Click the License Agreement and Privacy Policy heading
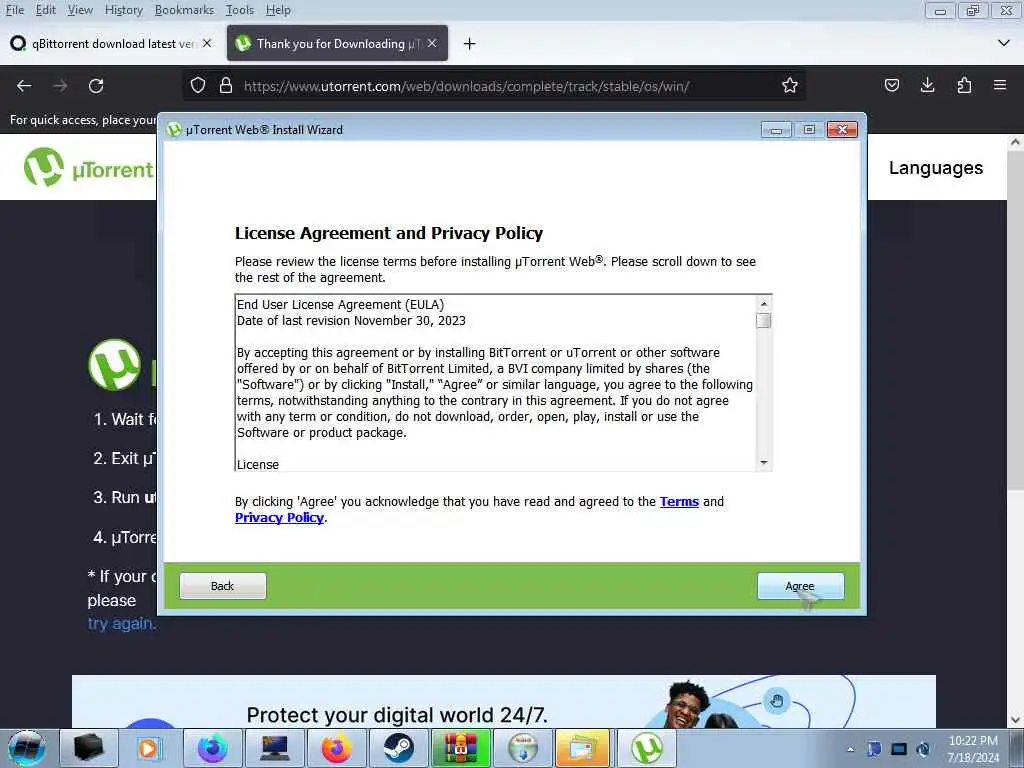Viewport: 1024px width, 768px height. [389, 233]
